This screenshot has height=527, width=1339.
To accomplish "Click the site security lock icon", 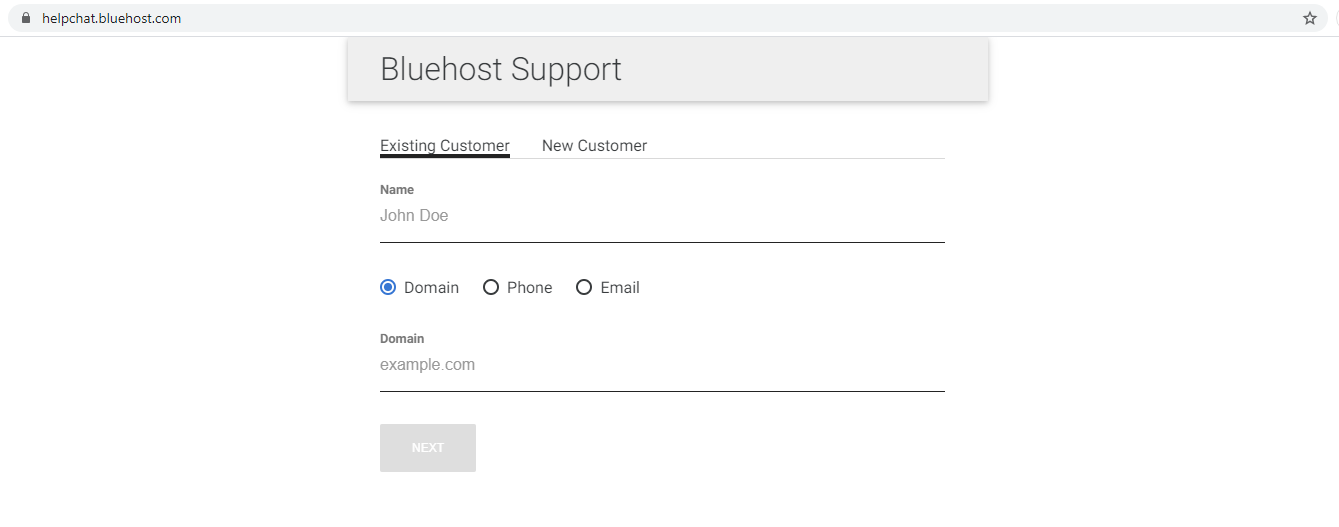I will tap(26, 18).
